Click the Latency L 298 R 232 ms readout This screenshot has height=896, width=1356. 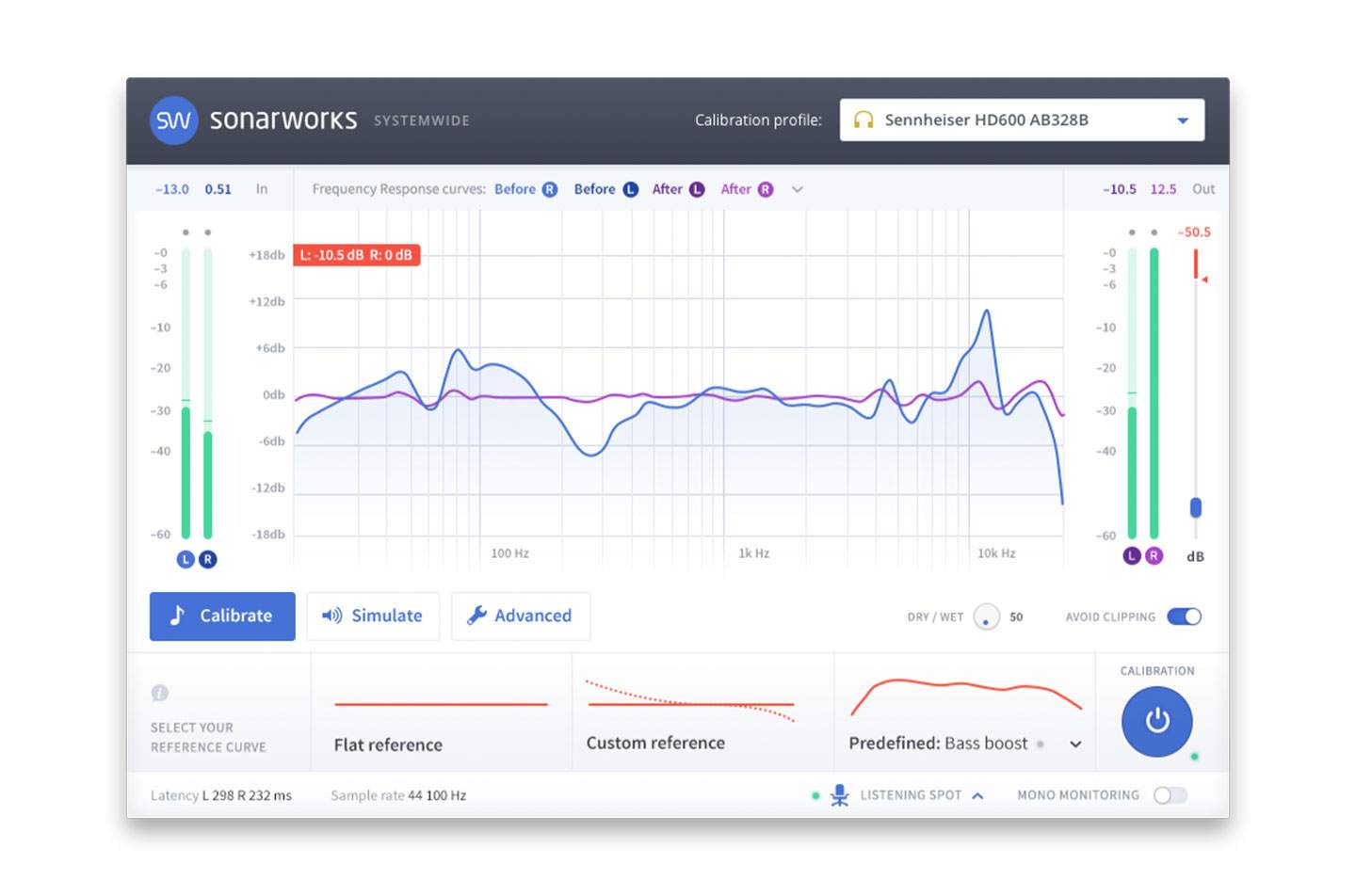tap(221, 795)
